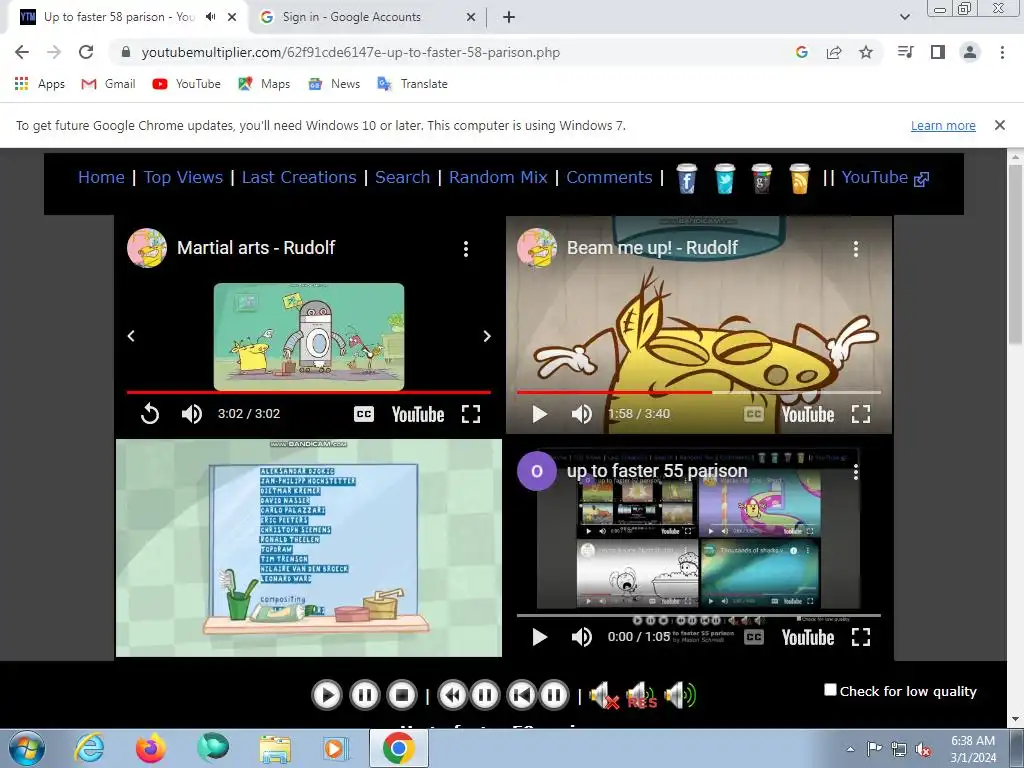The height and width of the screenshot is (768, 1024).
Task: Open the Last Creations link
Action: coord(299,177)
